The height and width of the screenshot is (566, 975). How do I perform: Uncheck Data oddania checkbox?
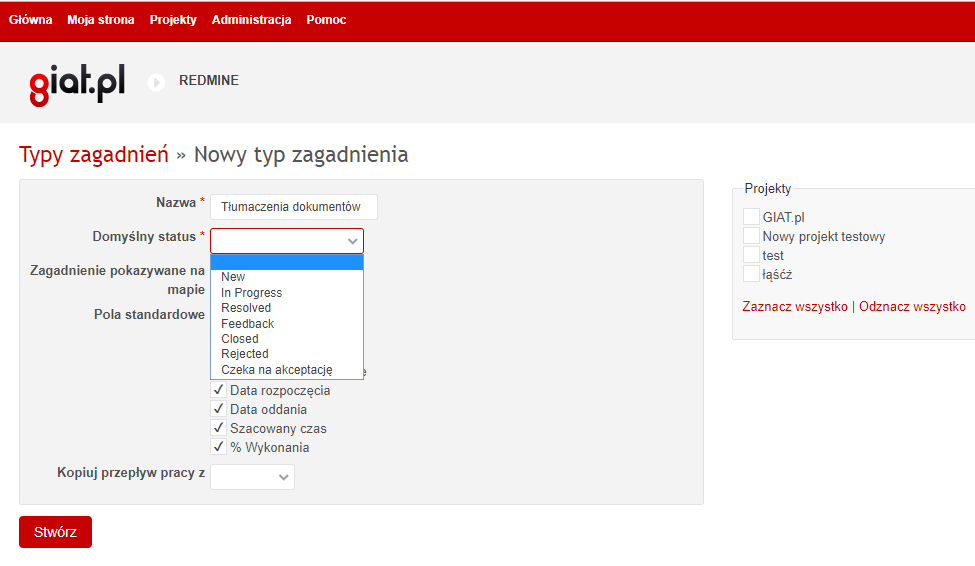(x=218, y=409)
